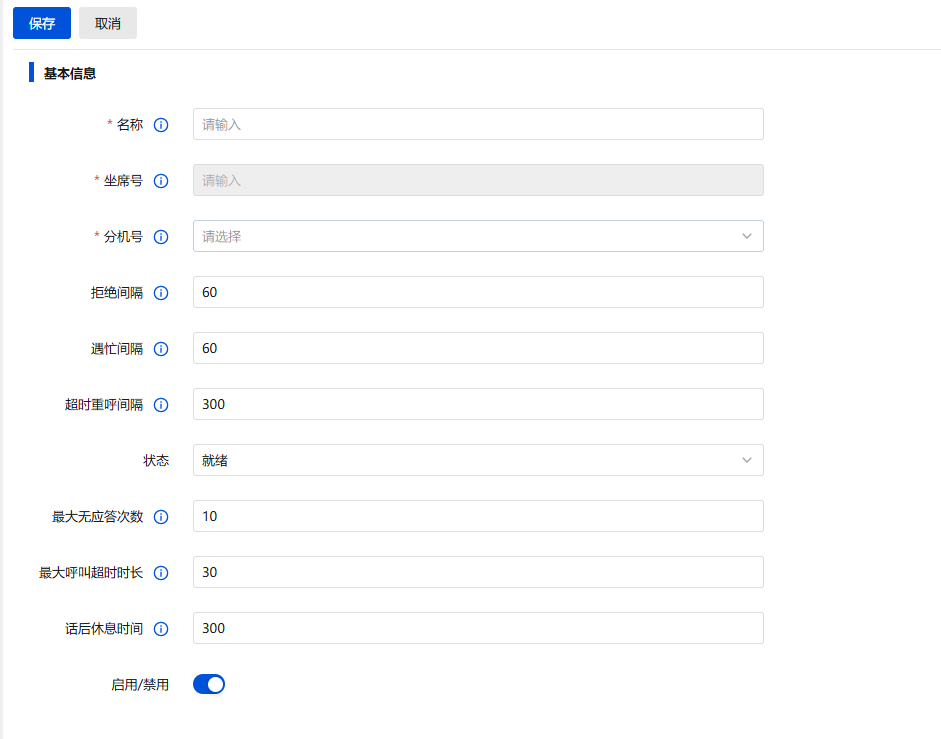The width and height of the screenshot is (941, 739).
Task: Click the 取消 button
Action: pyautogui.click(x=108, y=23)
